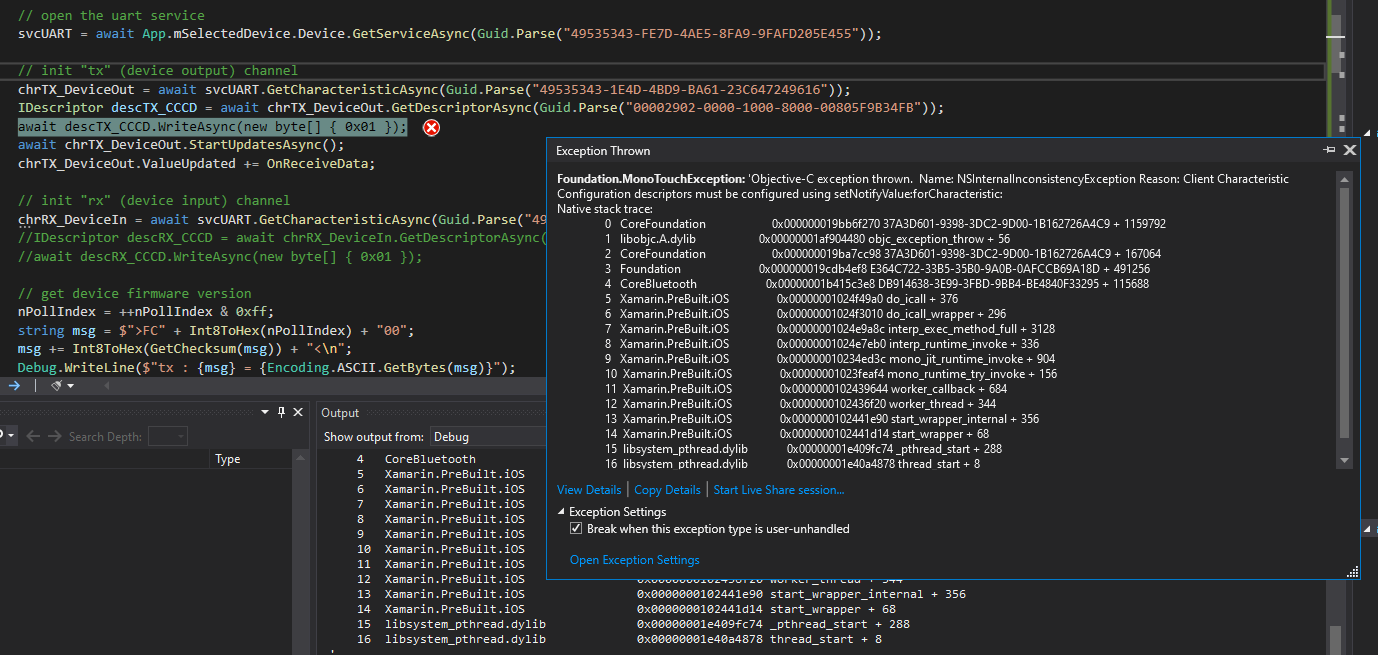Image resolution: width=1378 pixels, height=655 pixels.
Task: Click 'start_wrapper_internal + 356' in Output
Action: (x=868, y=594)
